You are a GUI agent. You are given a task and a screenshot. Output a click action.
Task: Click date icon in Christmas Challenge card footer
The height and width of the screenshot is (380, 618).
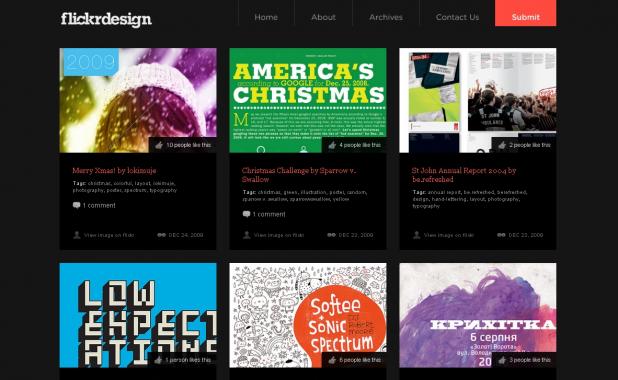331,235
